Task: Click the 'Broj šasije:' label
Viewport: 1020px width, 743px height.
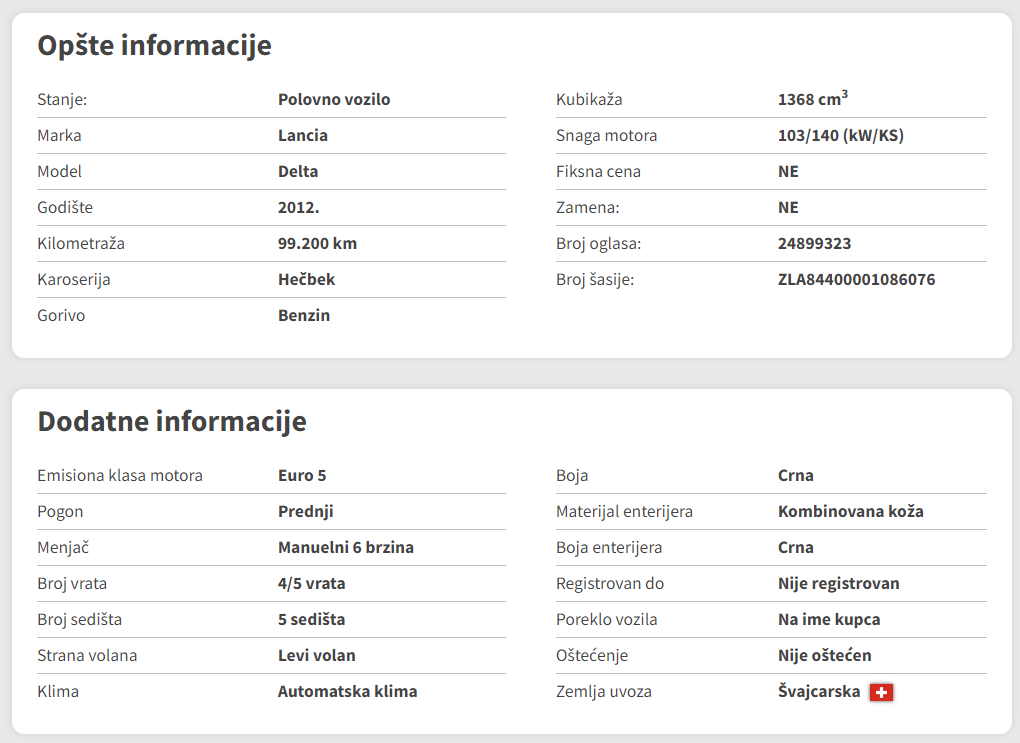Action: pyautogui.click(x=595, y=279)
